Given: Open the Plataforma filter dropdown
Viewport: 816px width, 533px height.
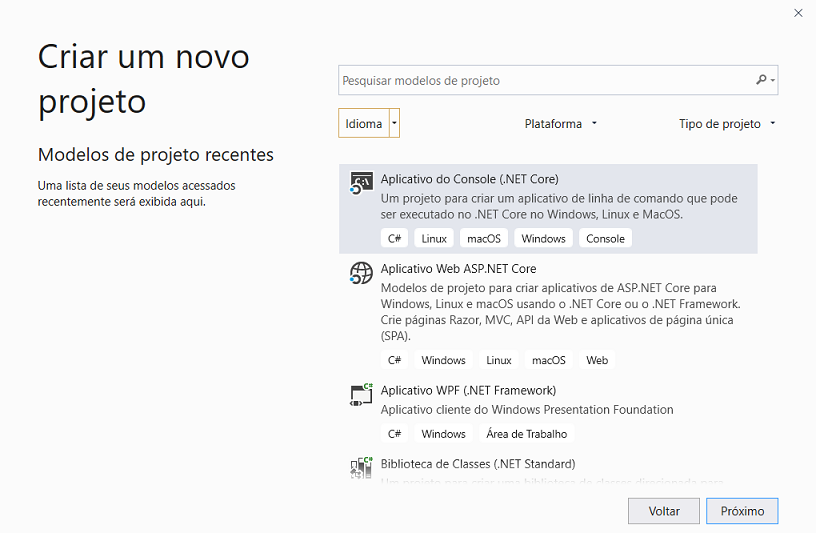Looking at the screenshot, I should coord(560,124).
